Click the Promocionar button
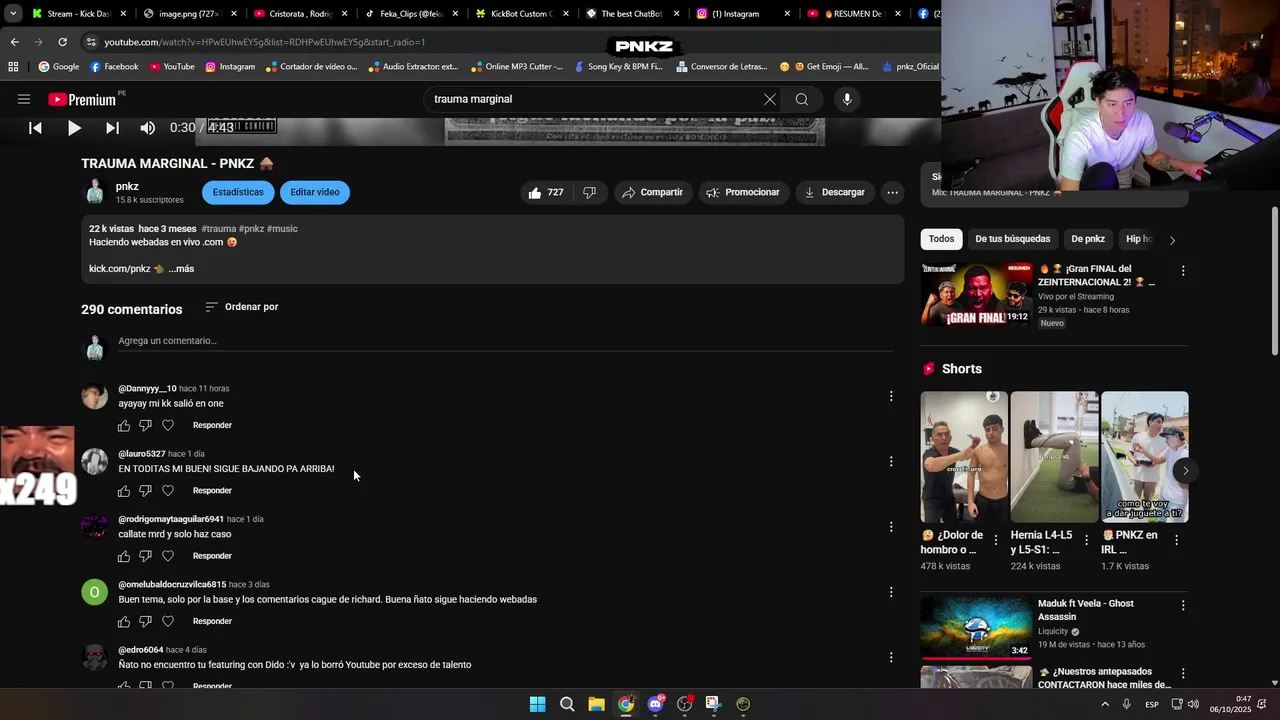This screenshot has width=1280, height=720. point(743,193)
